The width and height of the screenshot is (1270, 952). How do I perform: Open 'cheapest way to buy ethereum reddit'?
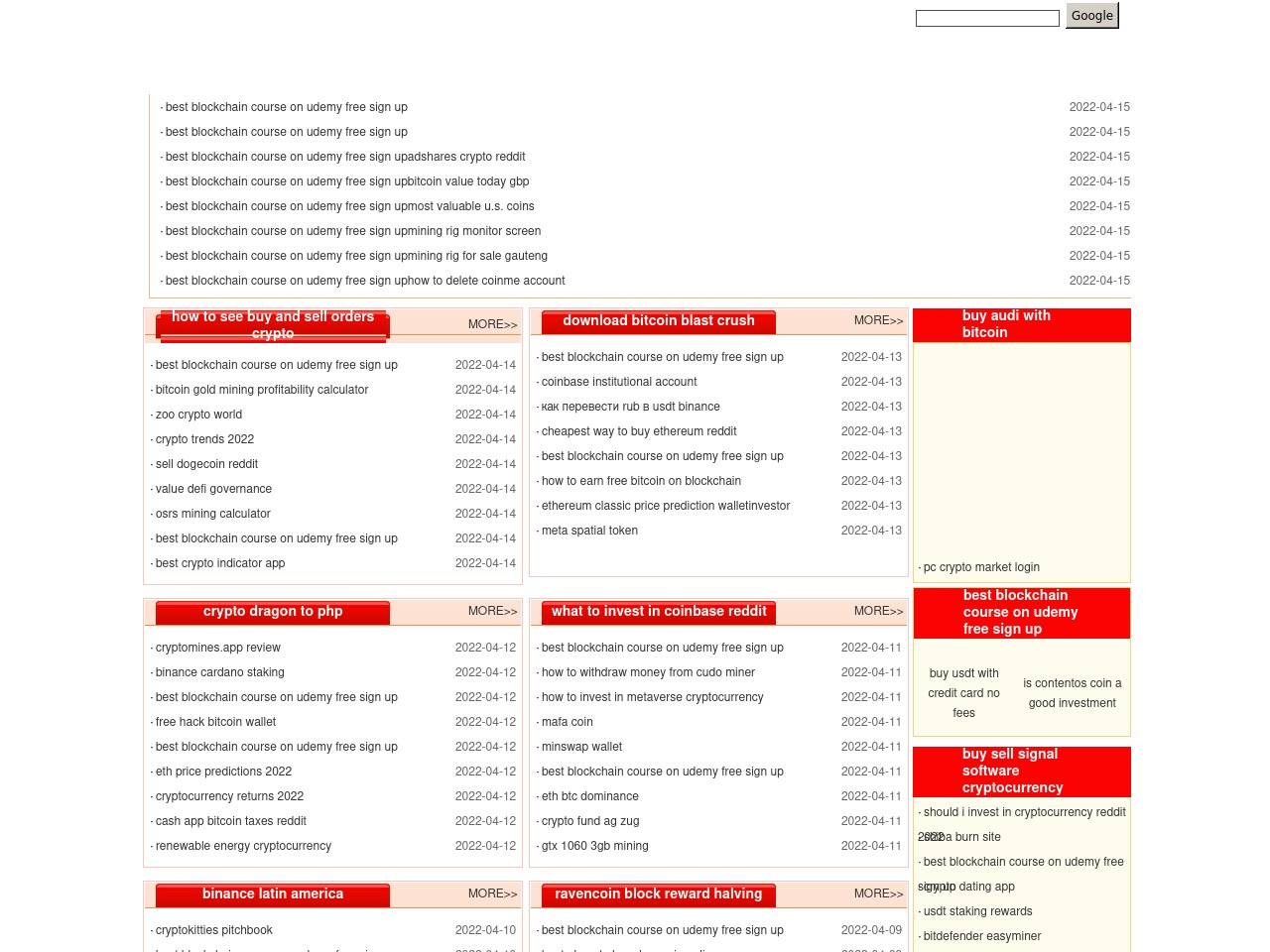(639, 431)
